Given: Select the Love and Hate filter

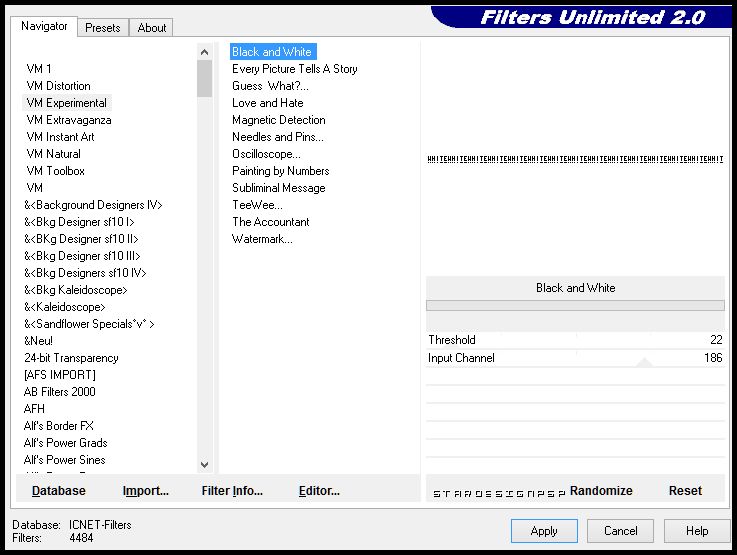Looking at the screenshot, I should 267,102.
